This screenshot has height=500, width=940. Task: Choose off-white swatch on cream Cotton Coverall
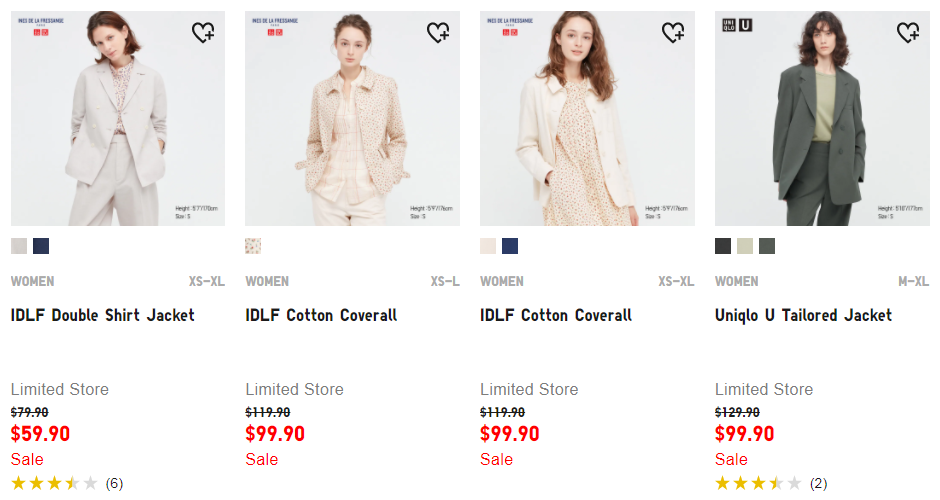coord(488,246)
